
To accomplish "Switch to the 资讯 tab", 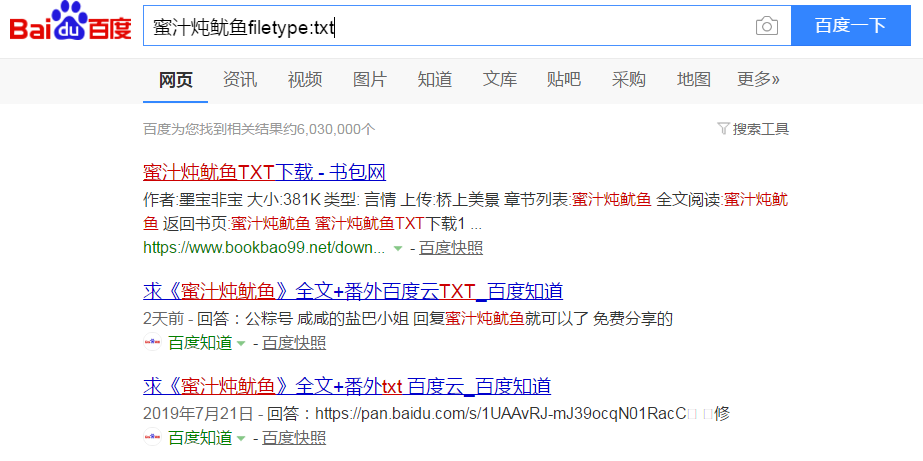I will tap(240, 79).
